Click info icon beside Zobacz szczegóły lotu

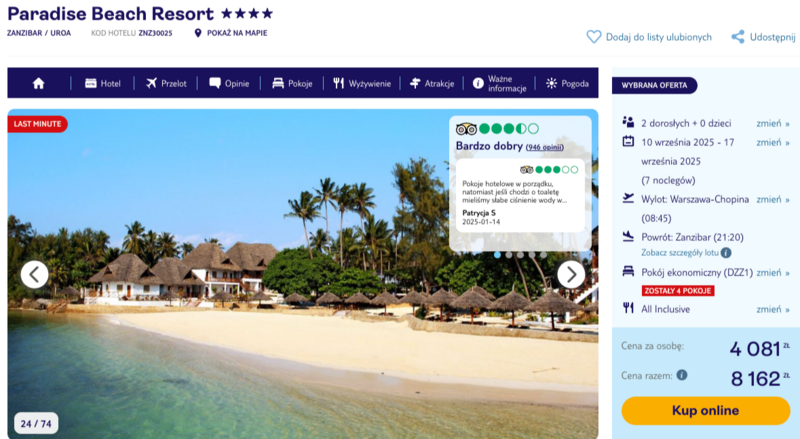[726, 253]
